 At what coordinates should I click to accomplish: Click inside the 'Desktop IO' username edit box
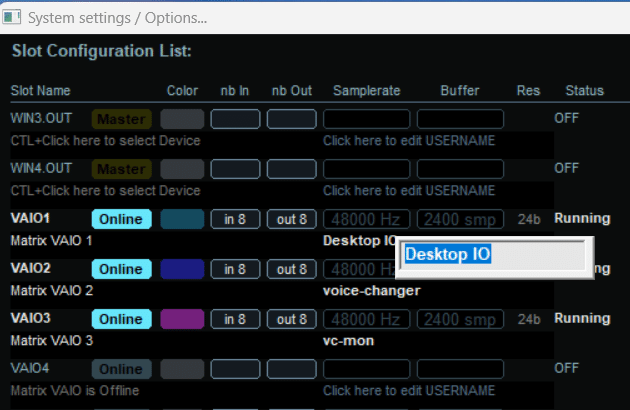494,255
